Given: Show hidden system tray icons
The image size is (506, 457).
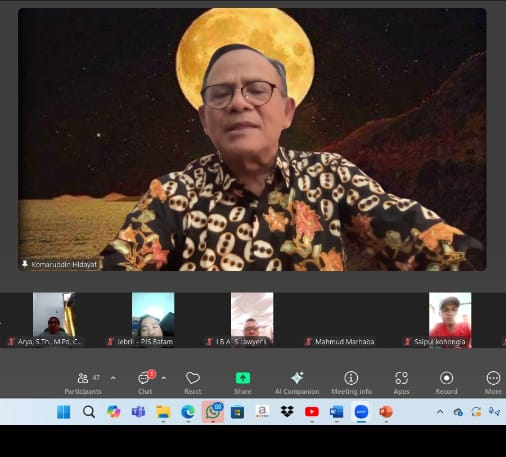Looking at the screenshot, I should pos(440,412).
